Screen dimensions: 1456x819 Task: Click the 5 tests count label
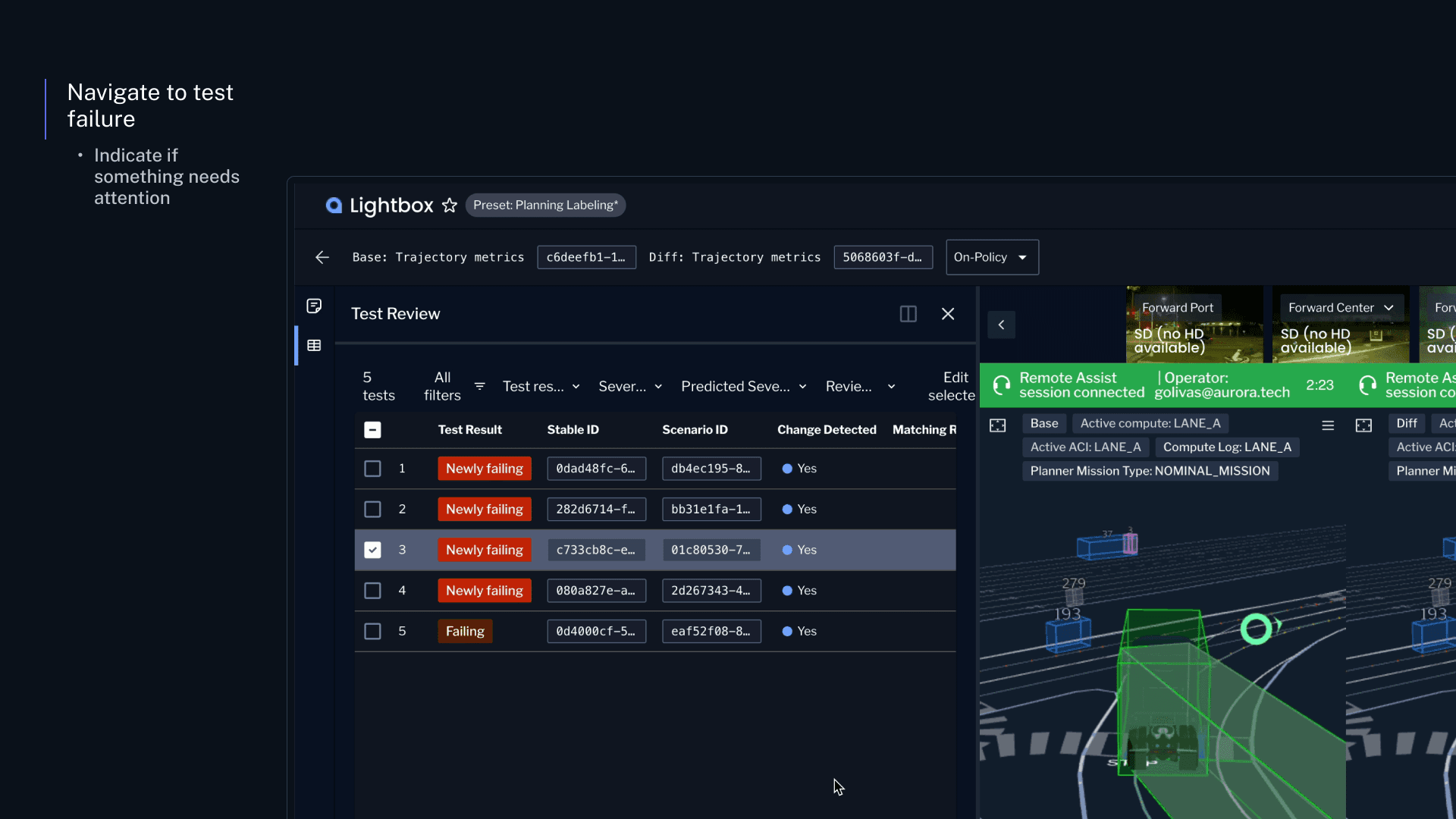tap(378, 387)
